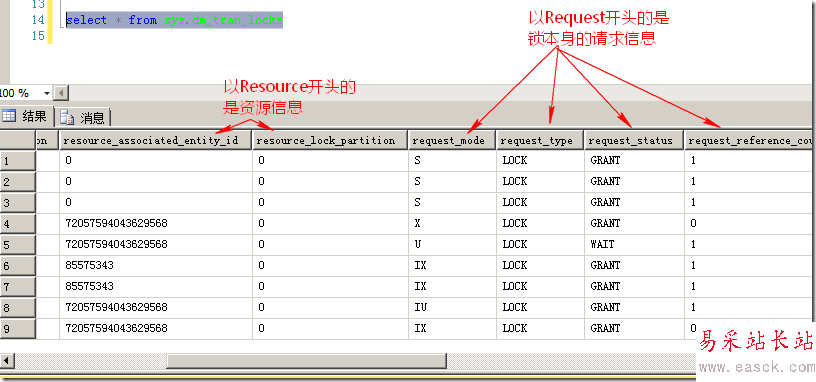Viewport: 816px width, 382px height.
Task: Select the request_mode column header
Action: pyautogui.click(x=452, y=140)
